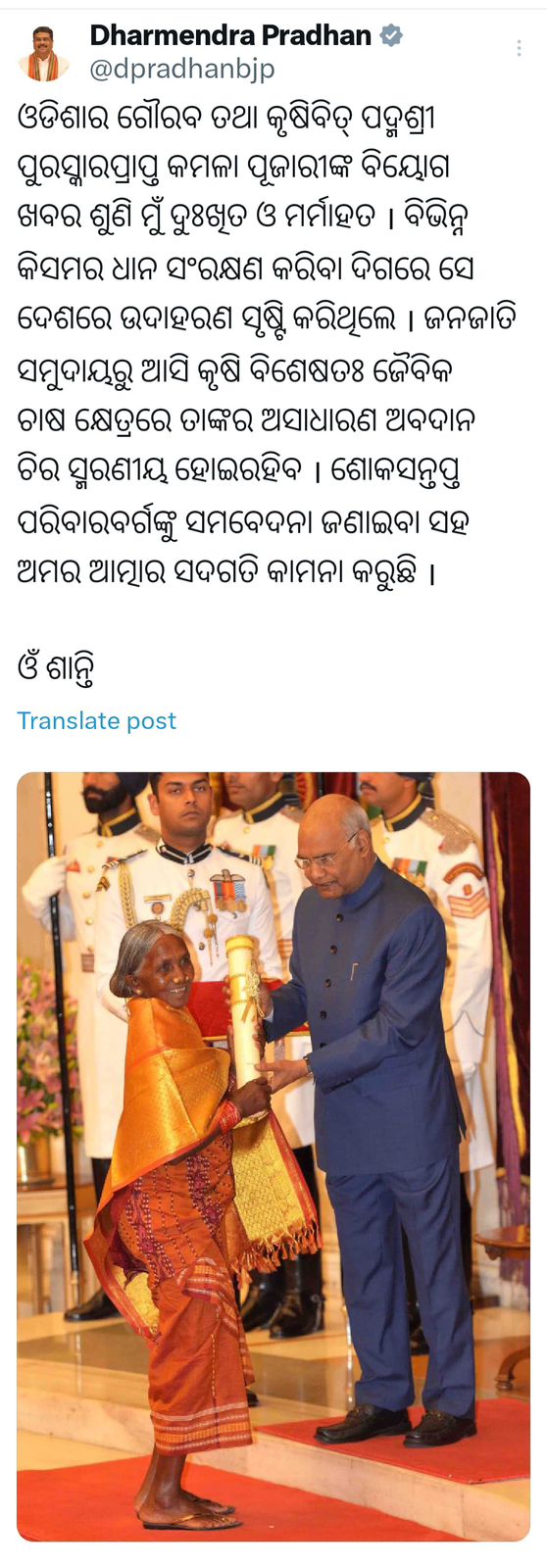Open the three-dot more options menu
547x1568 pixels.
pyautogui.click(x=519, y=49)
